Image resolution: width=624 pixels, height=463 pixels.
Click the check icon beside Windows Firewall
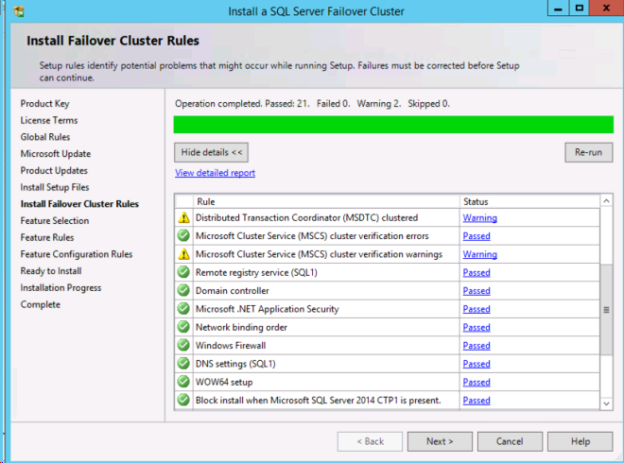(x=183, y=345)
